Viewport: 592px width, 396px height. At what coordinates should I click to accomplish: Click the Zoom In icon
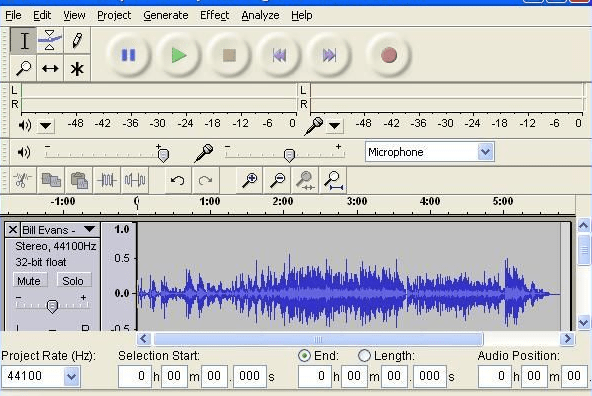(250, 180)
